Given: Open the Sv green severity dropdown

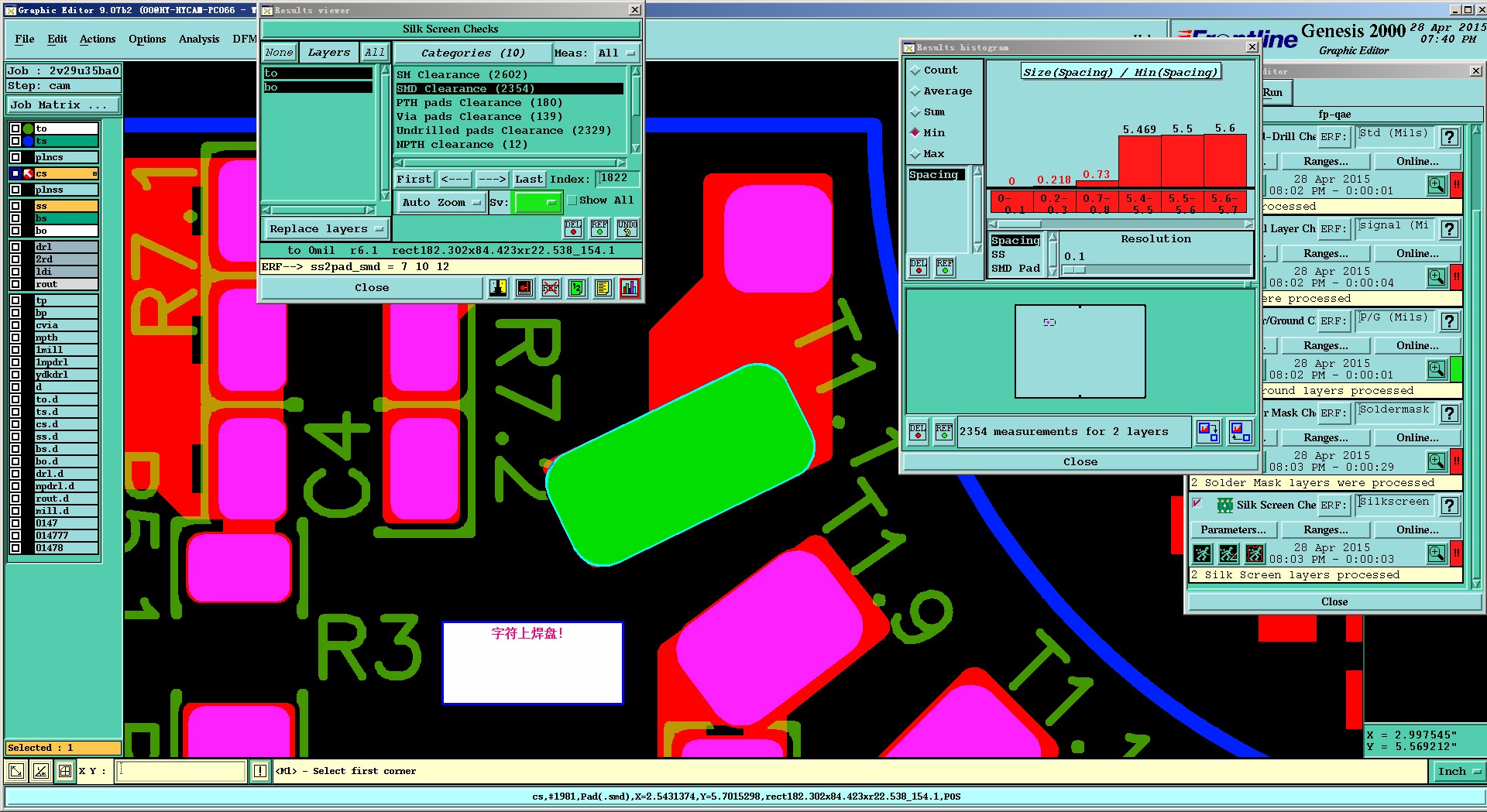Looking at the screenshot, I should (537, 202).
